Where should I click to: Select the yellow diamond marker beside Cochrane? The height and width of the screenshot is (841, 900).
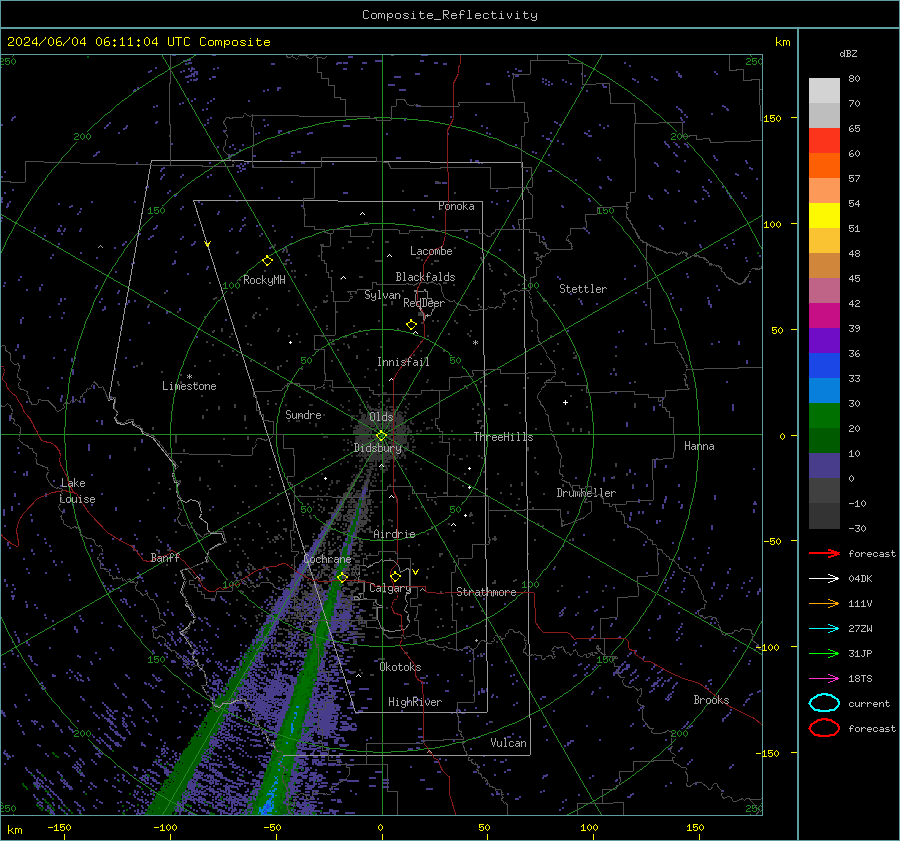[x=342, y=577]
